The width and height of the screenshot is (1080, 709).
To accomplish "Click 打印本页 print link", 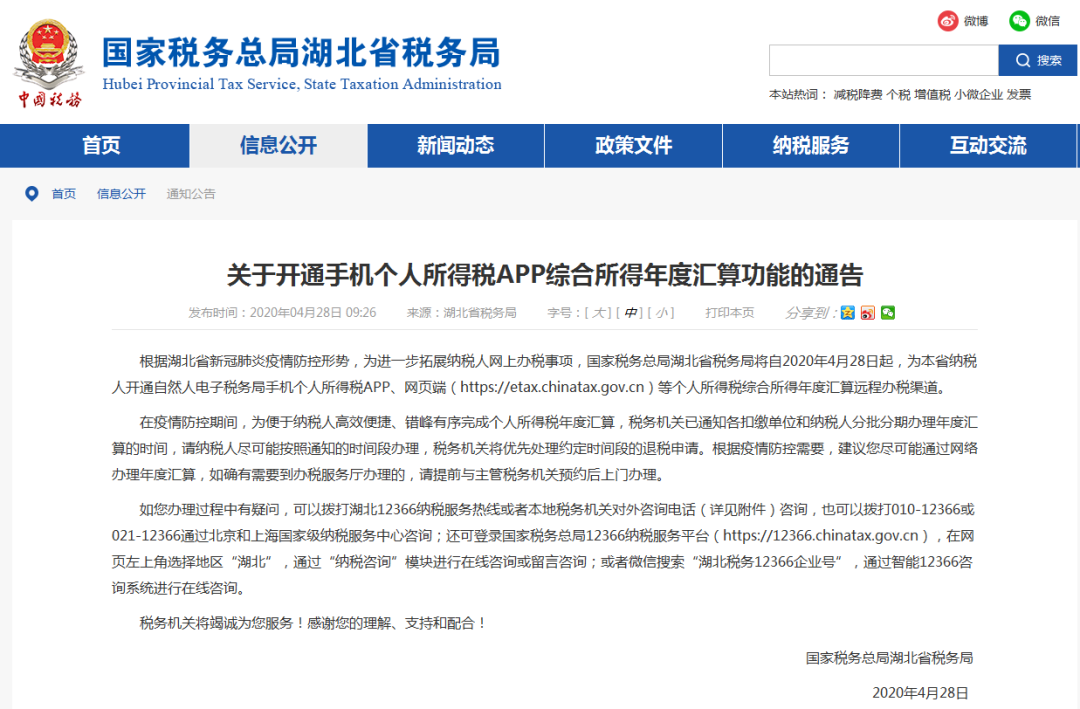I will [x=729, y=313].
